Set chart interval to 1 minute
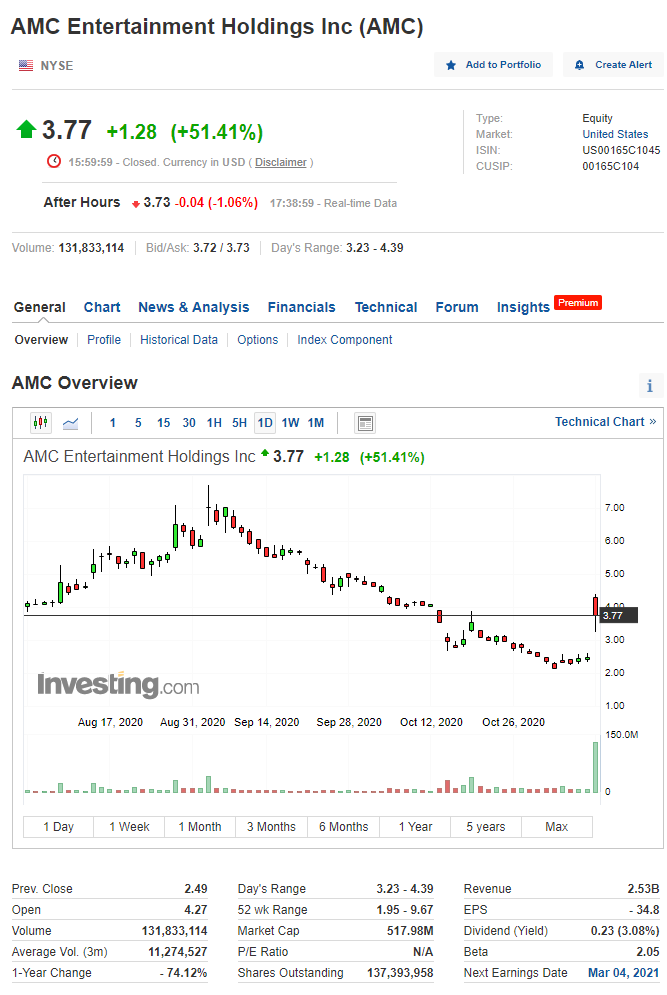 click(x=112, y=423)
